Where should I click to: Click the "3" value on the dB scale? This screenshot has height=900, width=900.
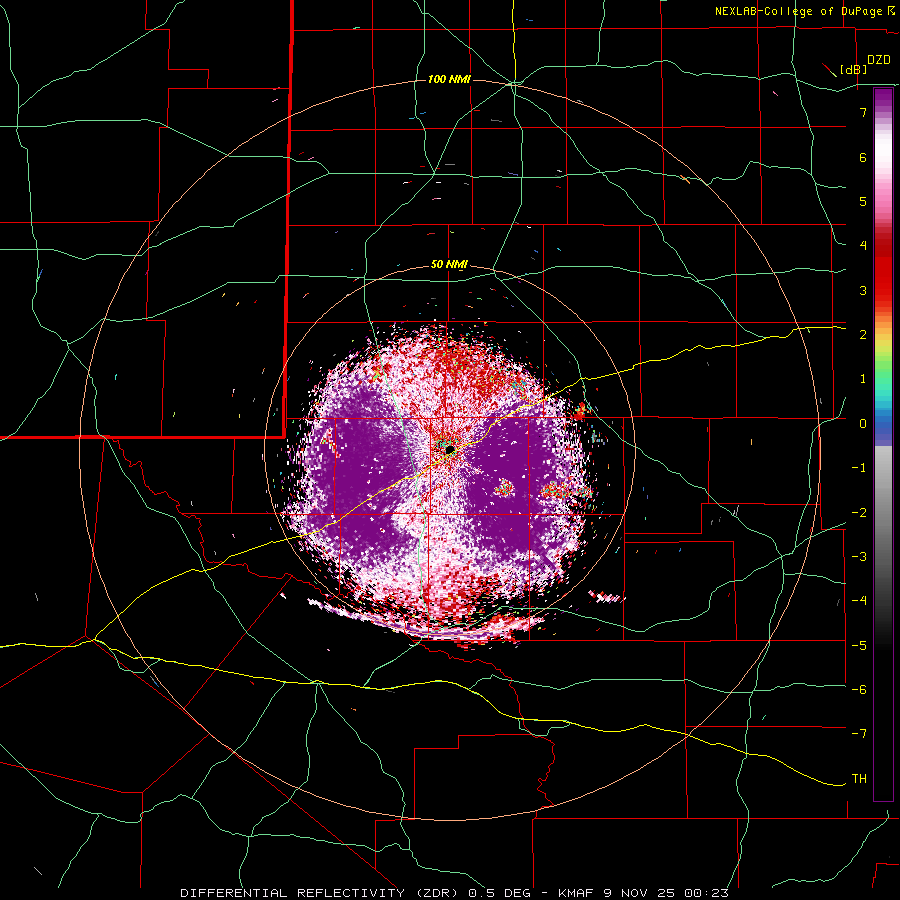tap(863, 290)
